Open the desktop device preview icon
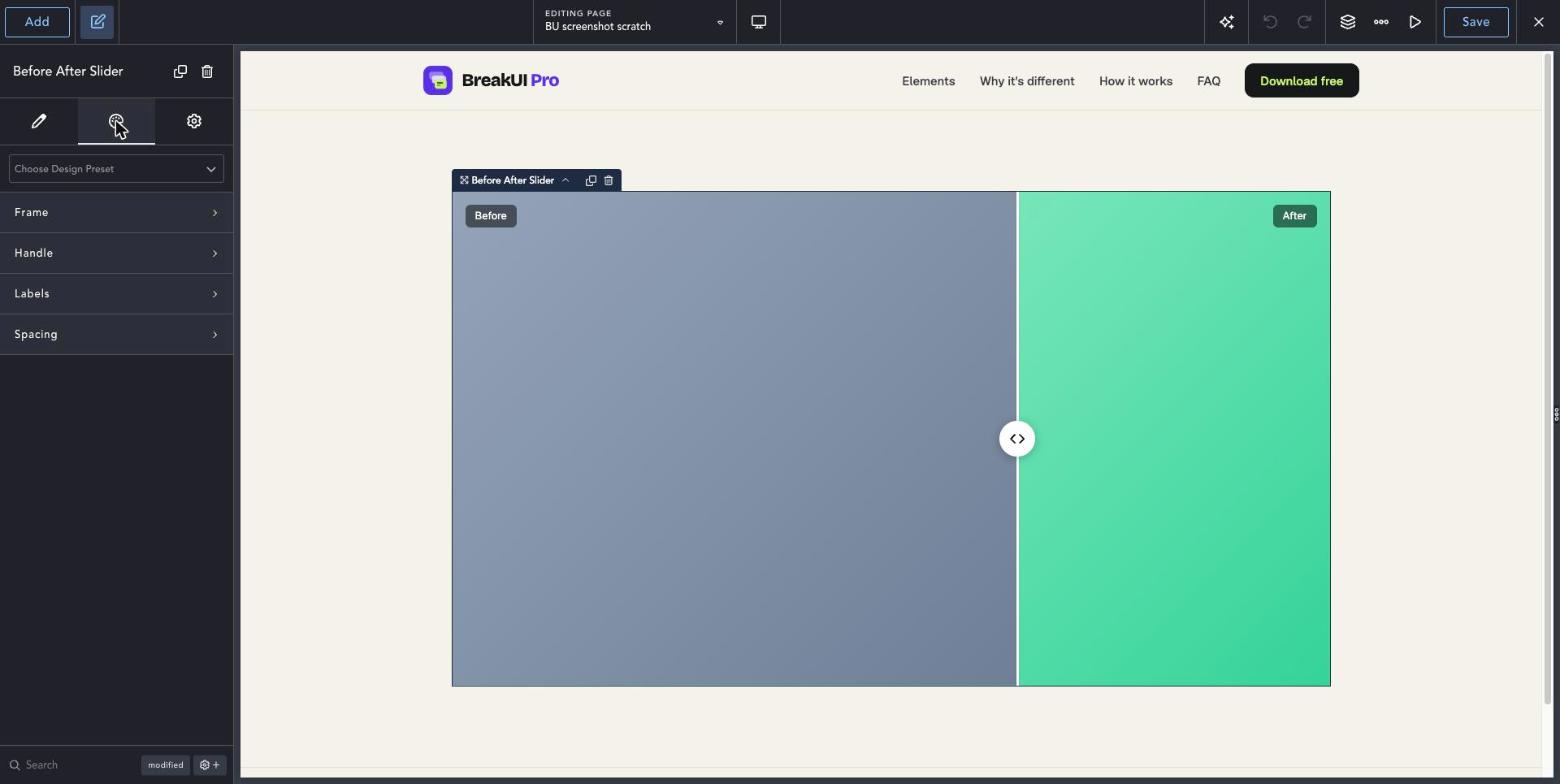The image size is (1560, 784). [759, 22]
